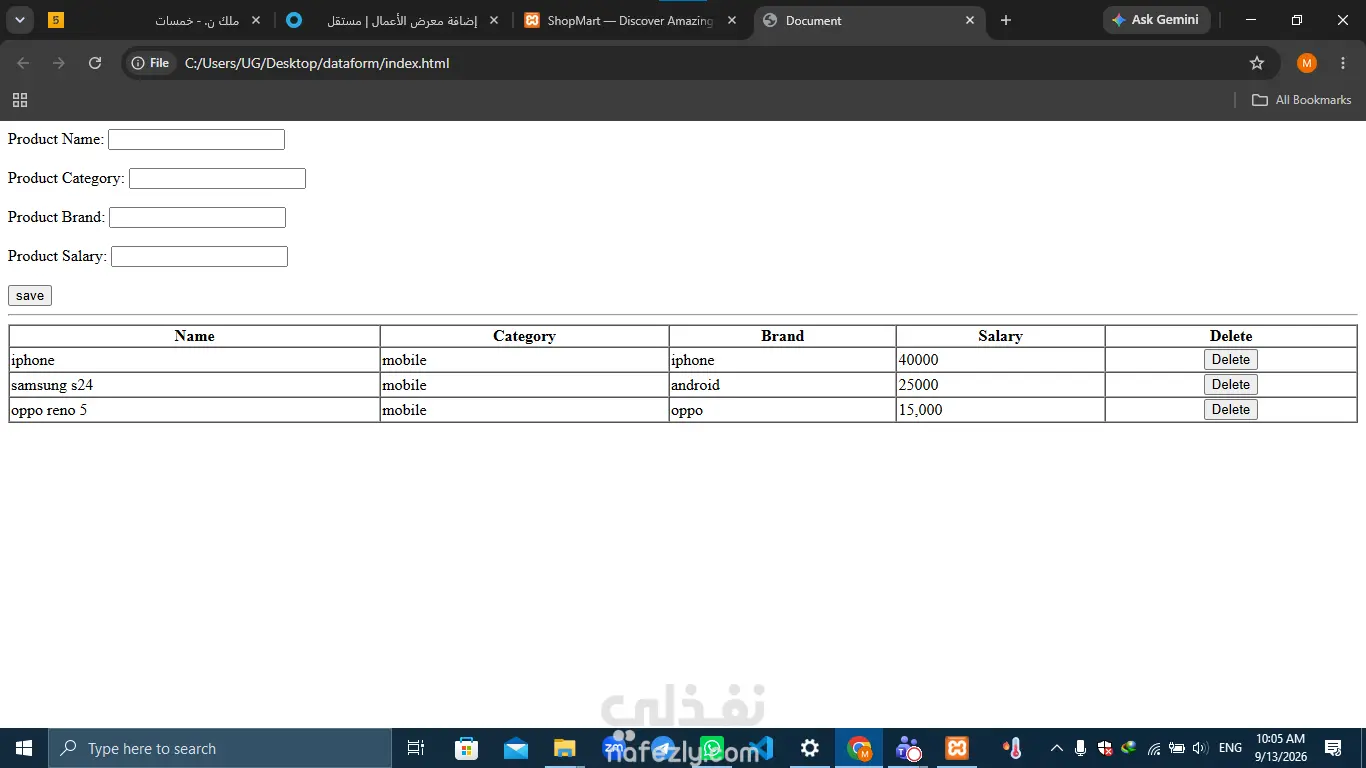Show hidden system tray icons
Viewport: 1366px width, 768px height.
coord(1056,748)
